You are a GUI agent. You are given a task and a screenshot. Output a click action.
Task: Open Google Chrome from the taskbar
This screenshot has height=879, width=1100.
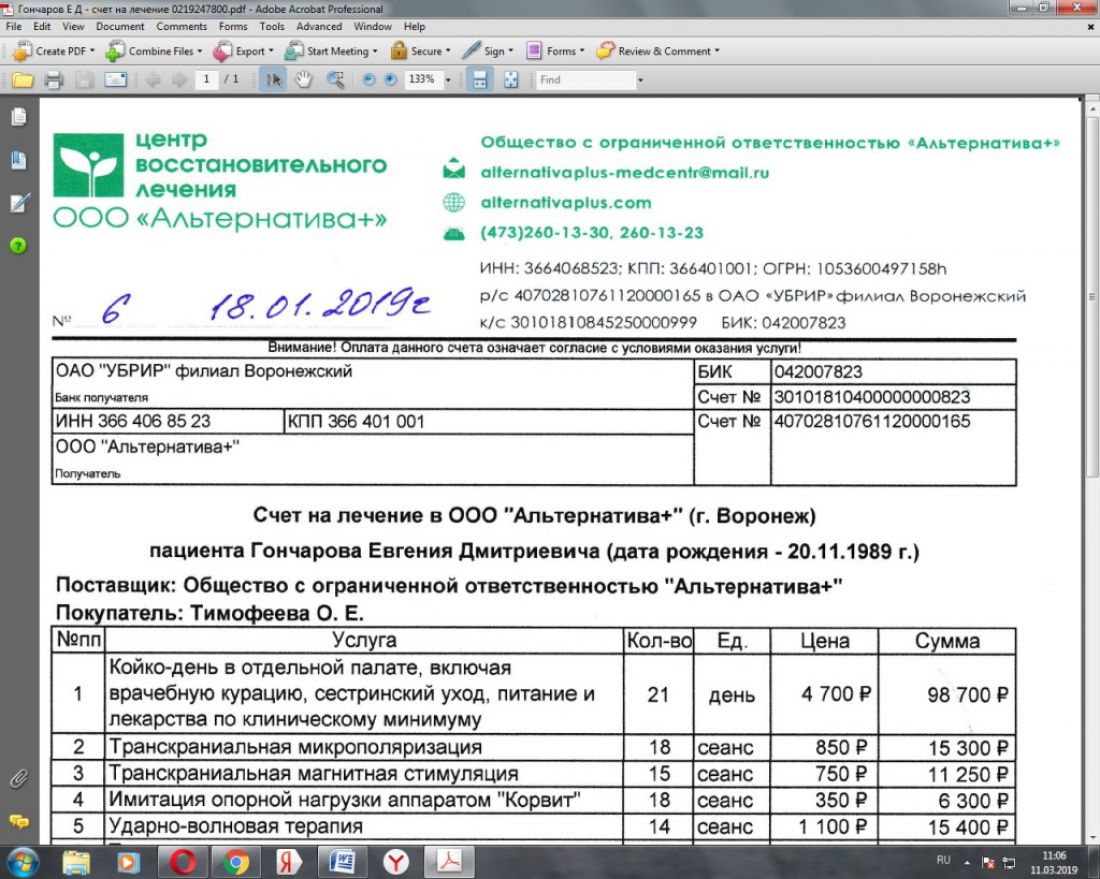[x=235, y=862]
